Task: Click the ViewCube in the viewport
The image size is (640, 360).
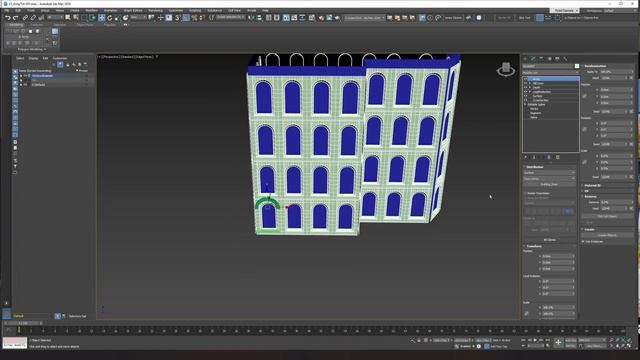Action: [x=506, y=69]
